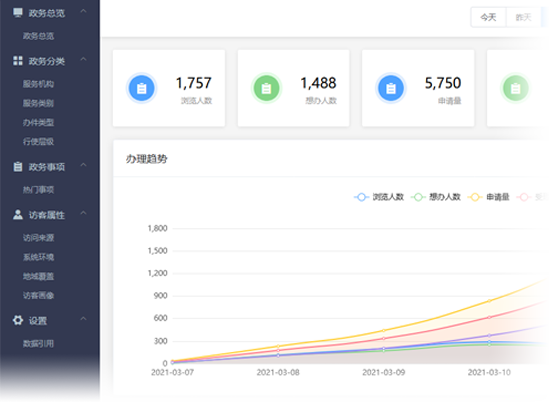The height and width of the screenshot is (402, 550).
Task: Click the 2021-03-08 x-axis label
Action: tap(278, 372)
